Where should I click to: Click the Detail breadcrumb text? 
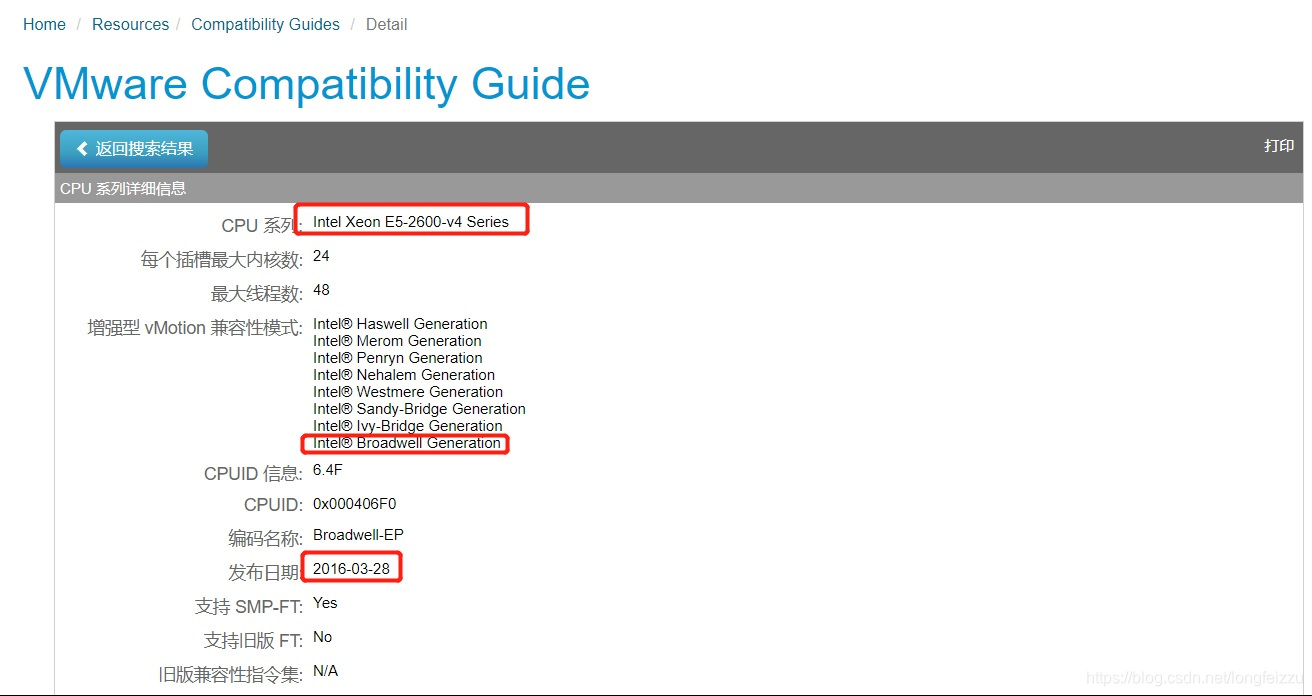click(386, 24)
